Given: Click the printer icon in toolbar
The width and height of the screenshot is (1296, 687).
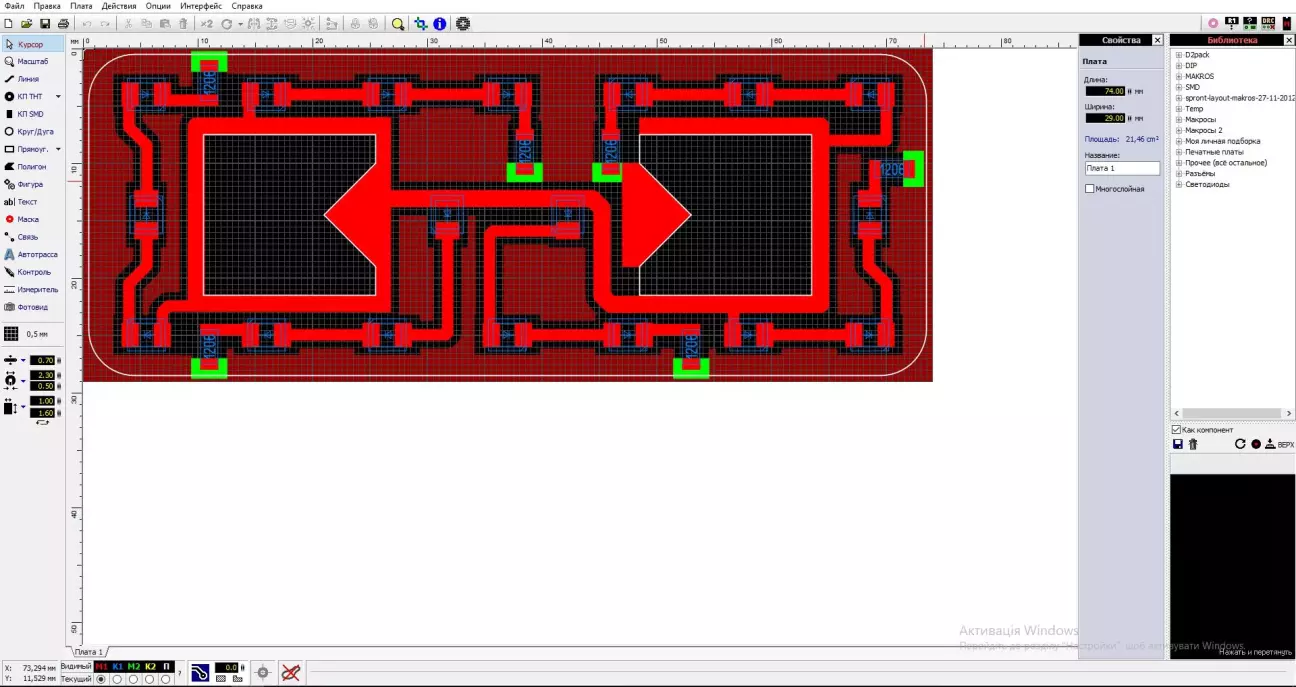Looking at the screenshot, I should point(63,23).
